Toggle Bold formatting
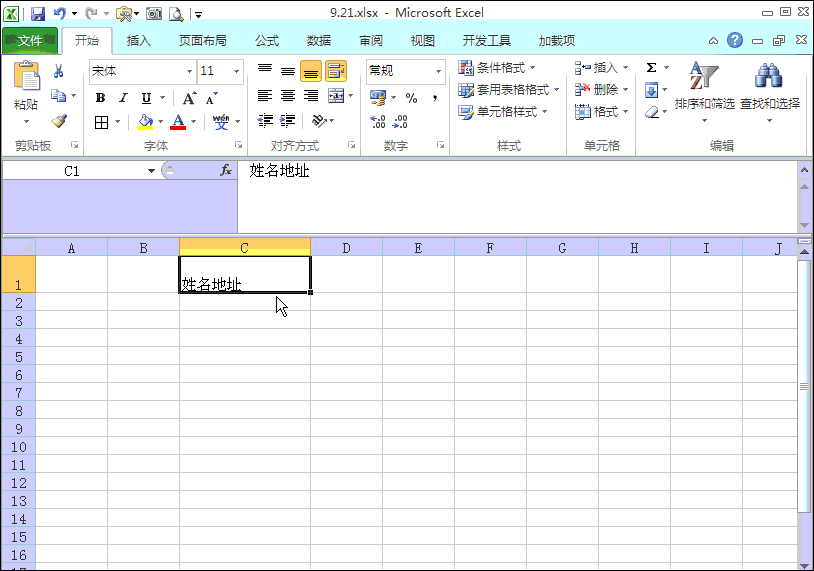Screen dimensions: 814x571 (x=100, y=98)
